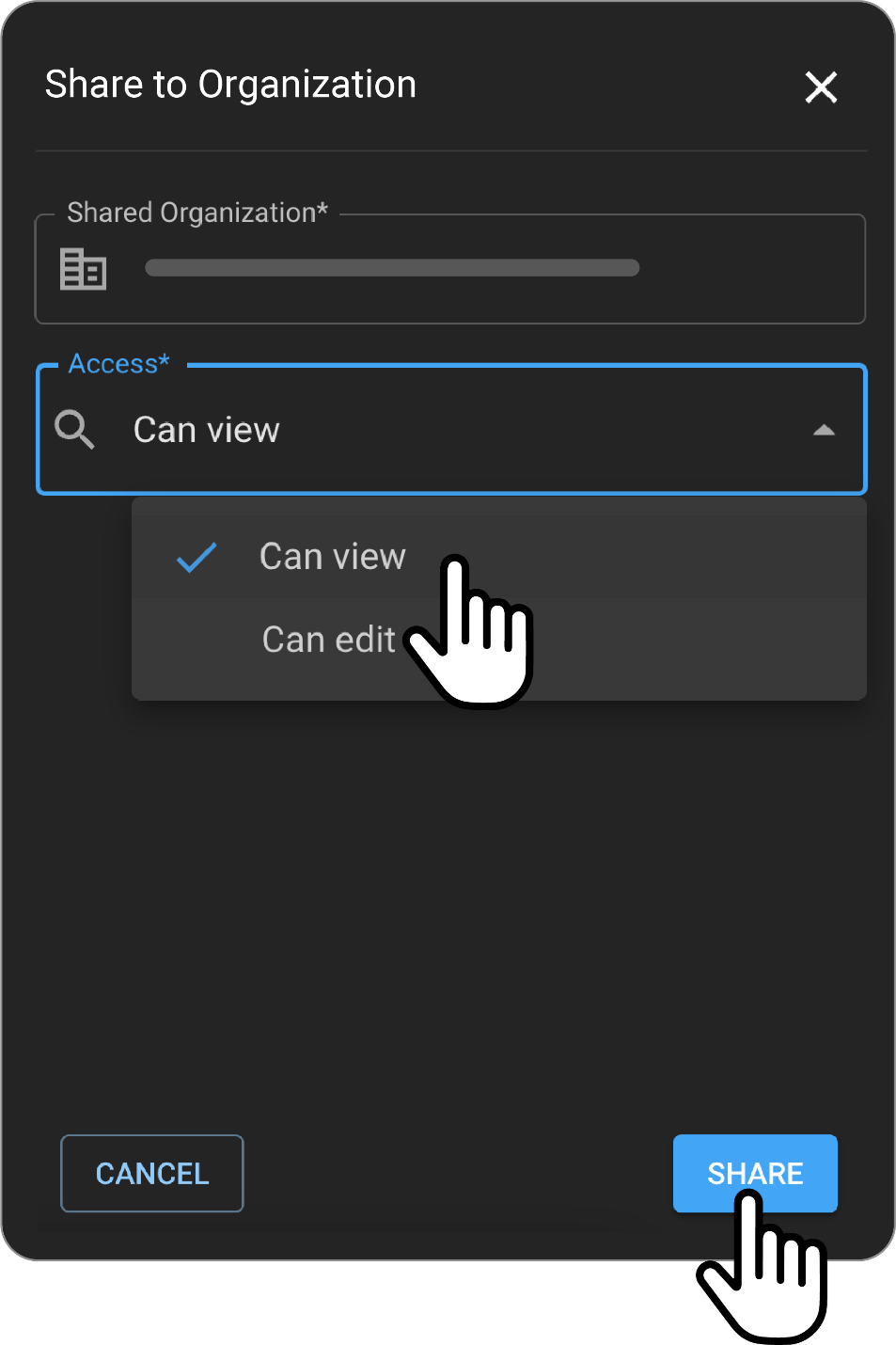The height and width of the screenshot is (1345, 896).
Task: Click the organization building icon
Action: [x=83, y=269]
